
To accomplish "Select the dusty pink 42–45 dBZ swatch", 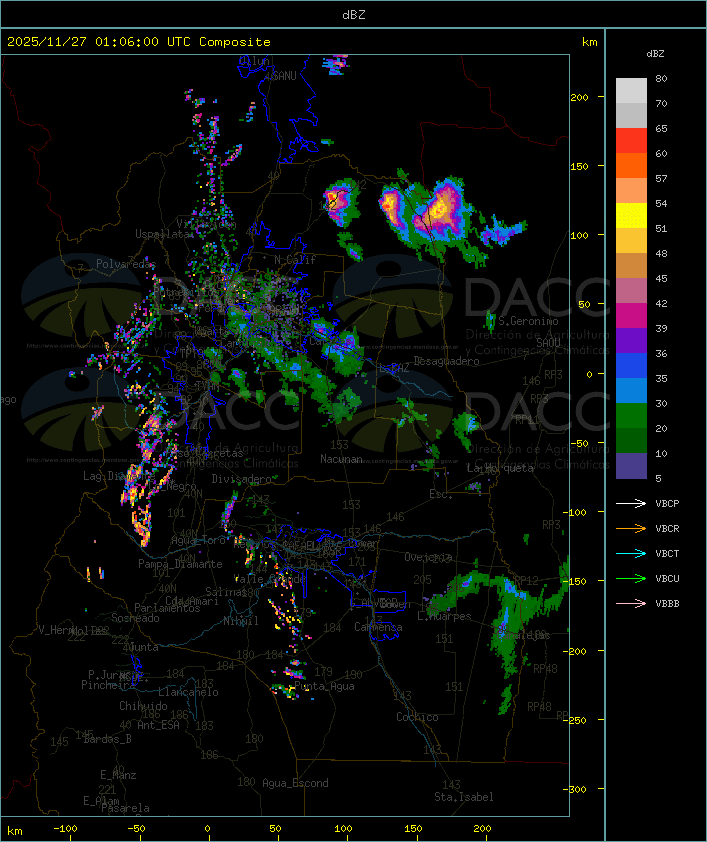I will pos(631,291).
